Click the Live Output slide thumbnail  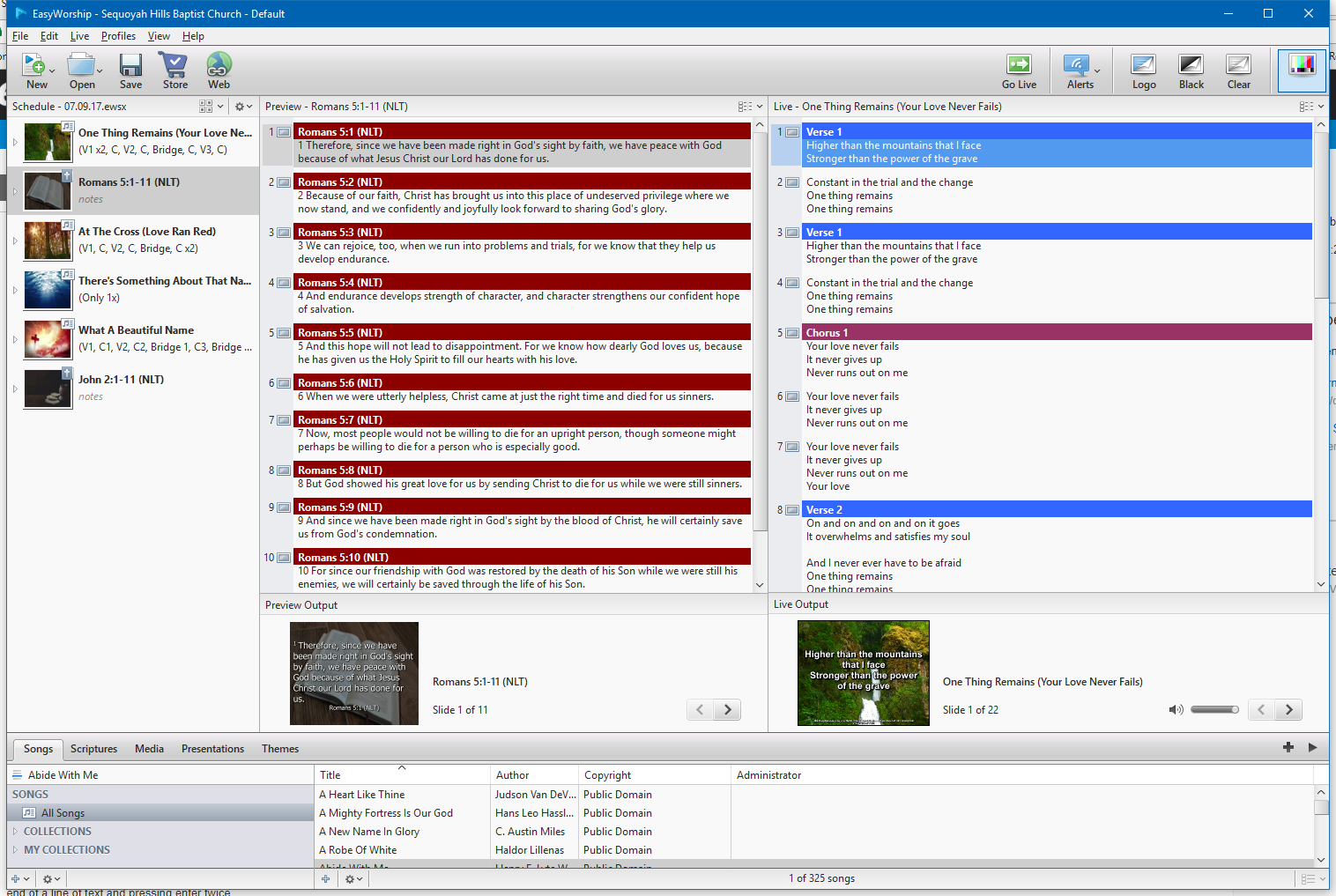[x=864, y=673]
